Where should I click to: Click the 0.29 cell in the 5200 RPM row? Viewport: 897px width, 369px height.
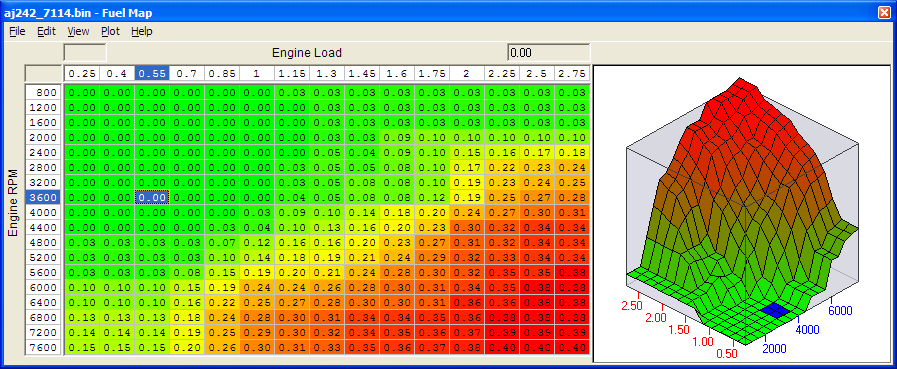point(431,257)
